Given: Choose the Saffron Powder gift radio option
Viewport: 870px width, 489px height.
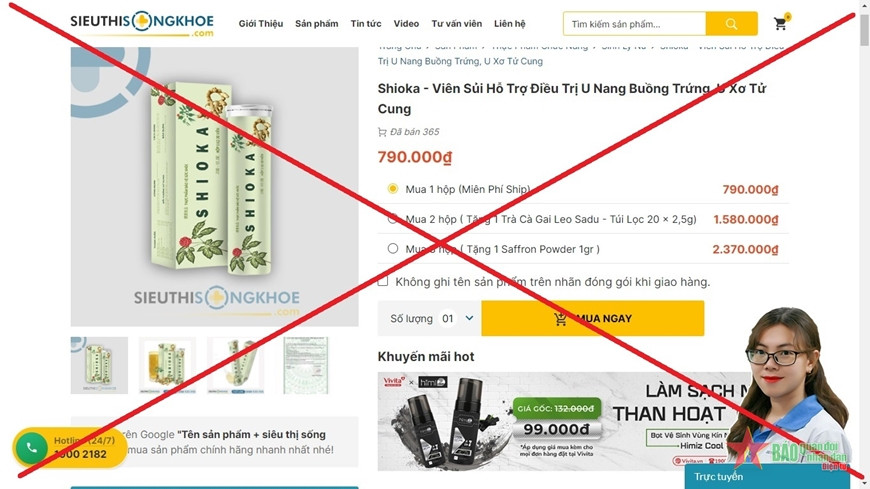Looking at the screenshot, I should (393, 249).
